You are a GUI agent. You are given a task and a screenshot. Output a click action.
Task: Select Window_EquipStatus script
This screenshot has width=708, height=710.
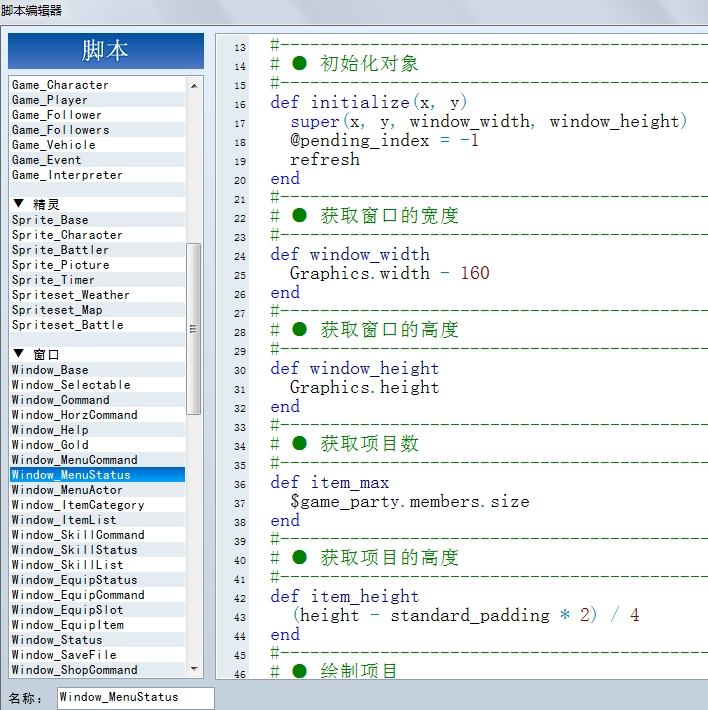coord(97,579)
